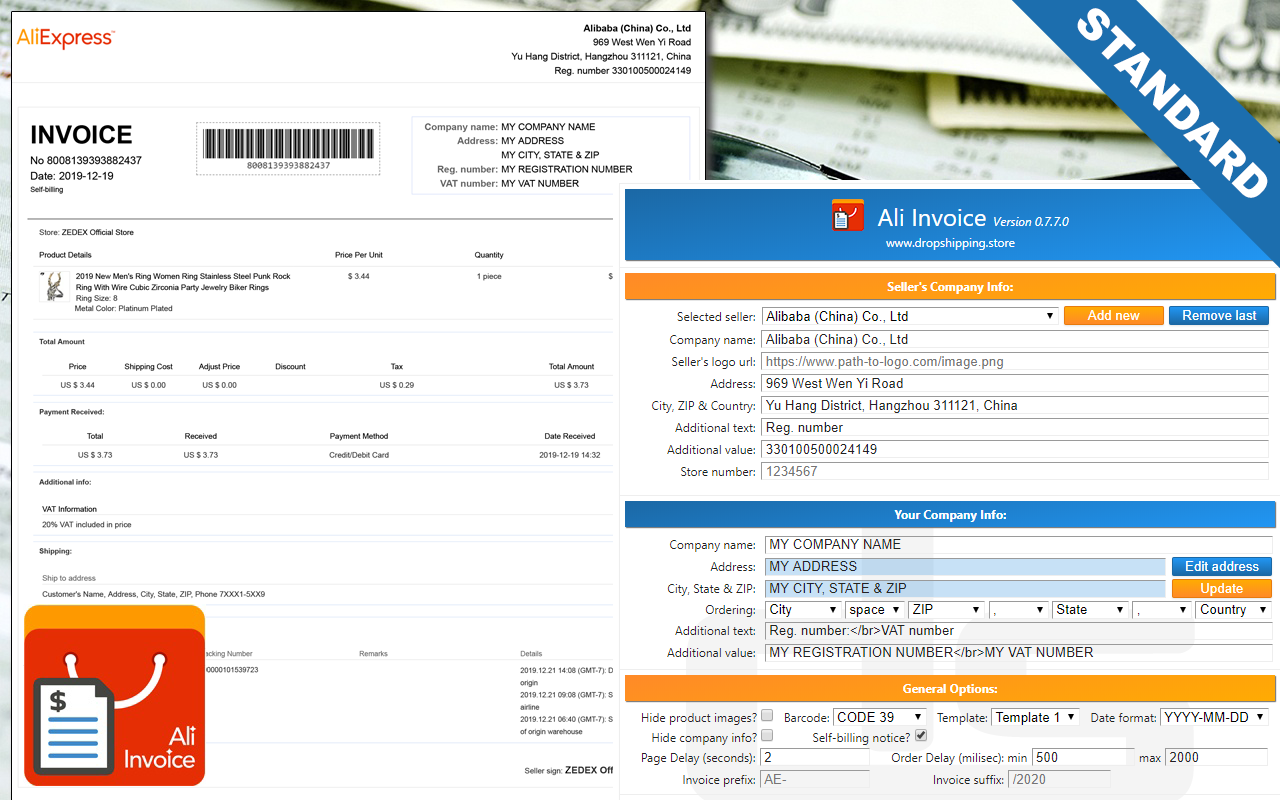
Task: Open the Template dropdown
Action: 1035,715
